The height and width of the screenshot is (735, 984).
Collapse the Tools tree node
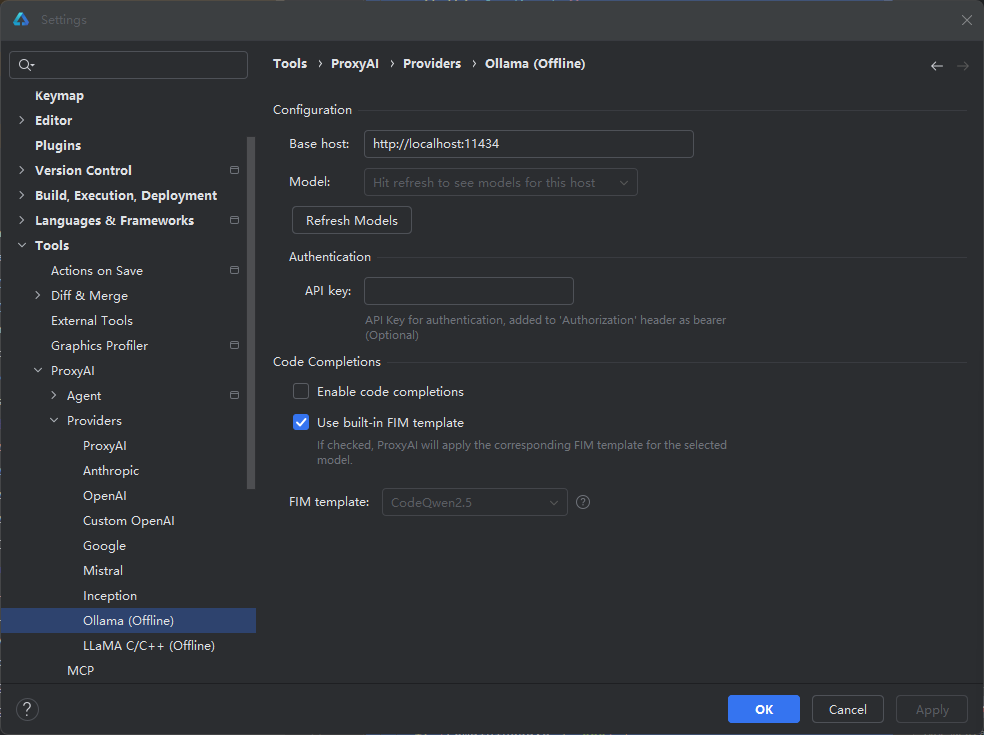22,245
